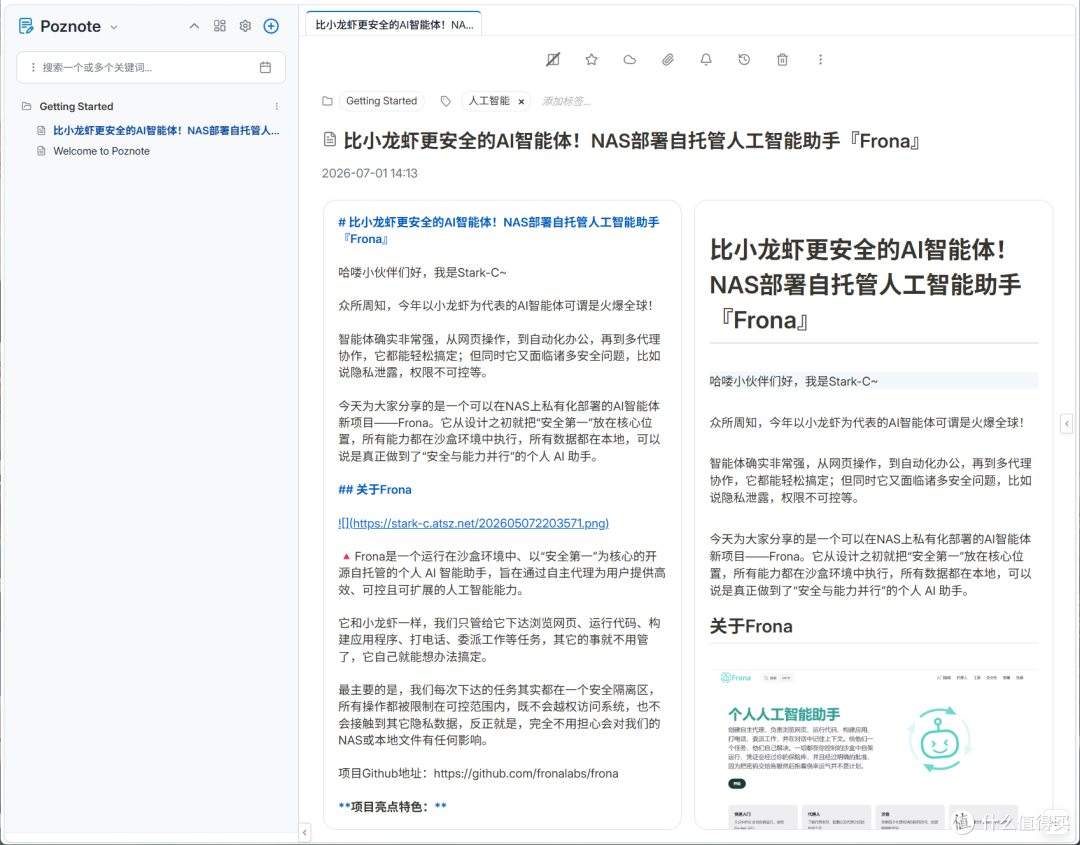Attach a file with the paperclip icon
Viewport: 1080px width, 845px height.
coord(667,60)
